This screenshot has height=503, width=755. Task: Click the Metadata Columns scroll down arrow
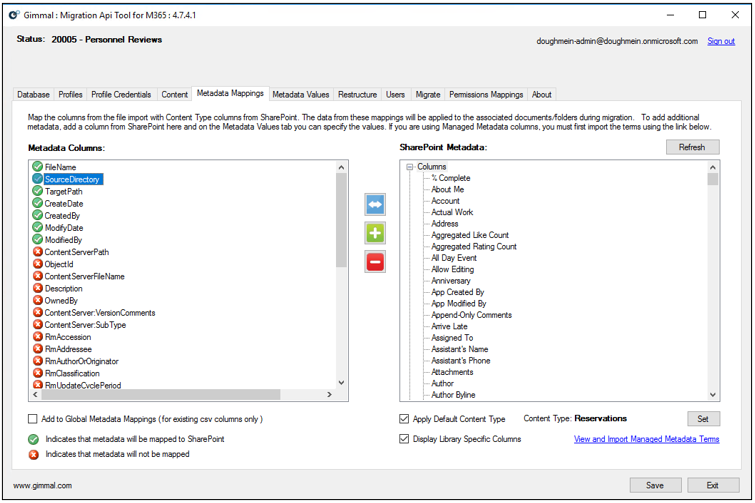click(x=341, y=382)
